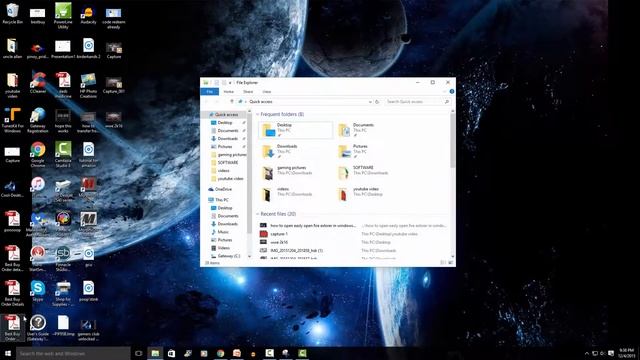The height and width of the screenshot is (360, 640).
Task: Open 'gaming pictures' in navigation pane
Action: (x=229, y=155)
